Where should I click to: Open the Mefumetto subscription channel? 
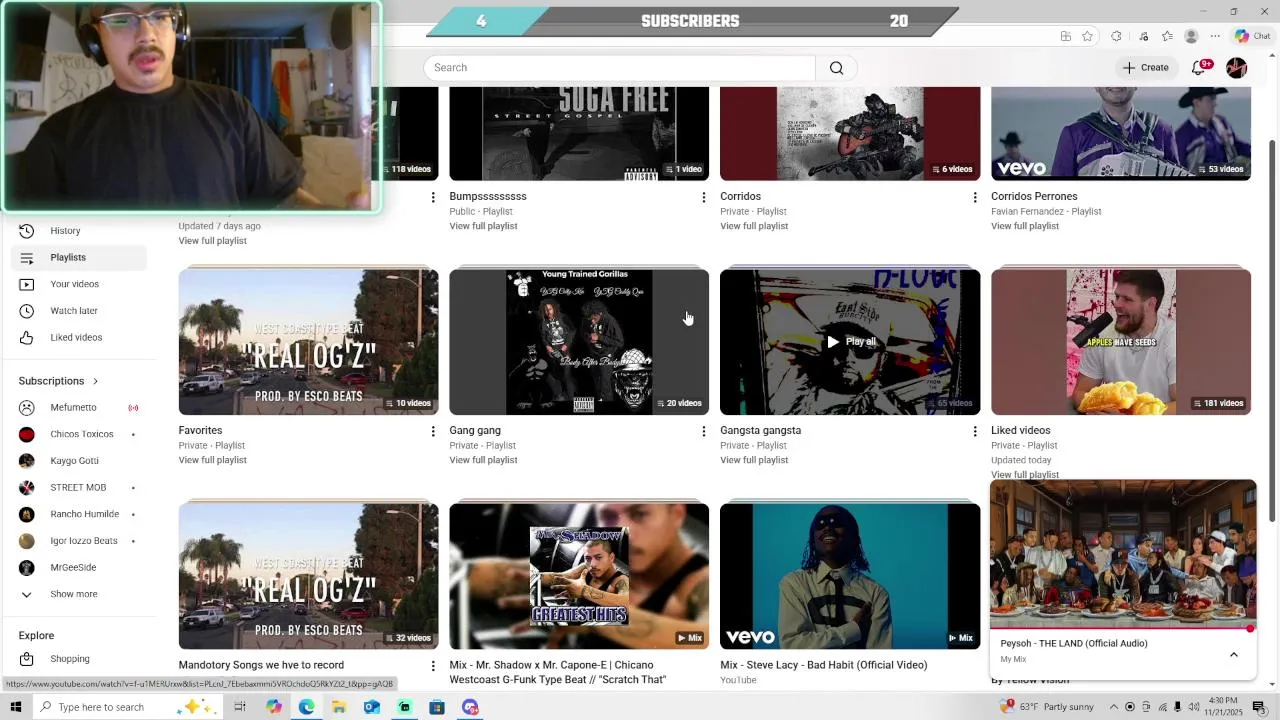click(x=79, y=408)
